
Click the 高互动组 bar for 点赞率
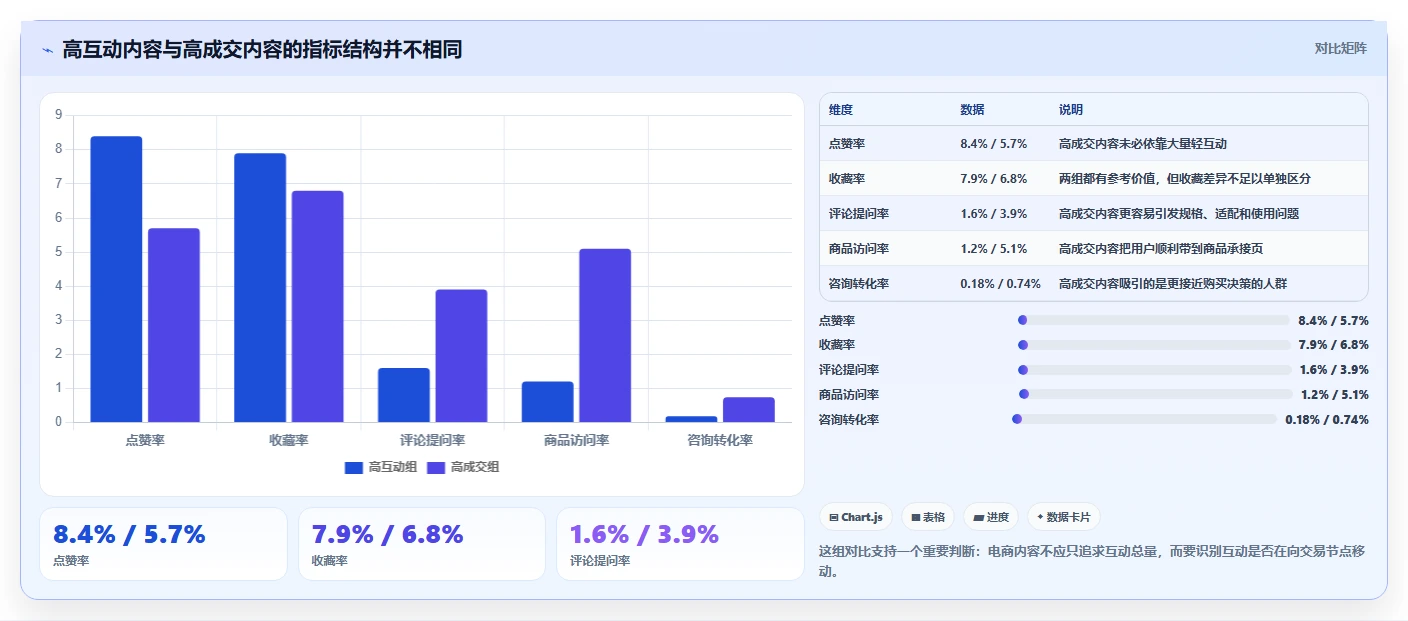116,279
